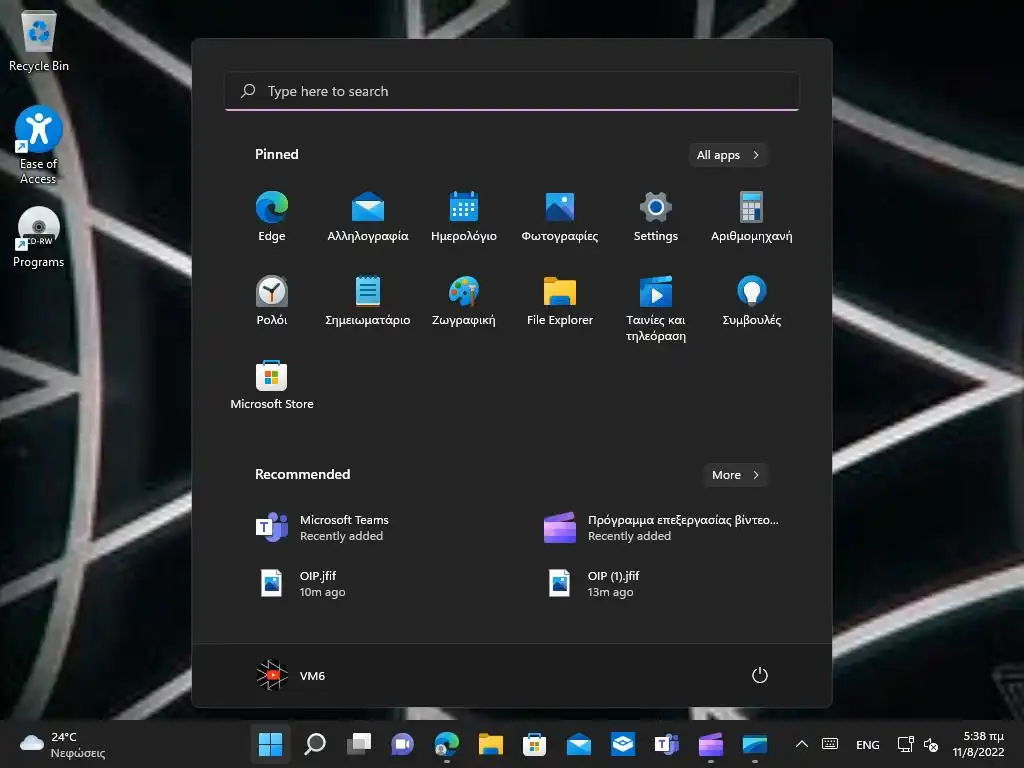Open network and volume tray icons
This screenshot has height=768, width=1024.
(918, 744)
